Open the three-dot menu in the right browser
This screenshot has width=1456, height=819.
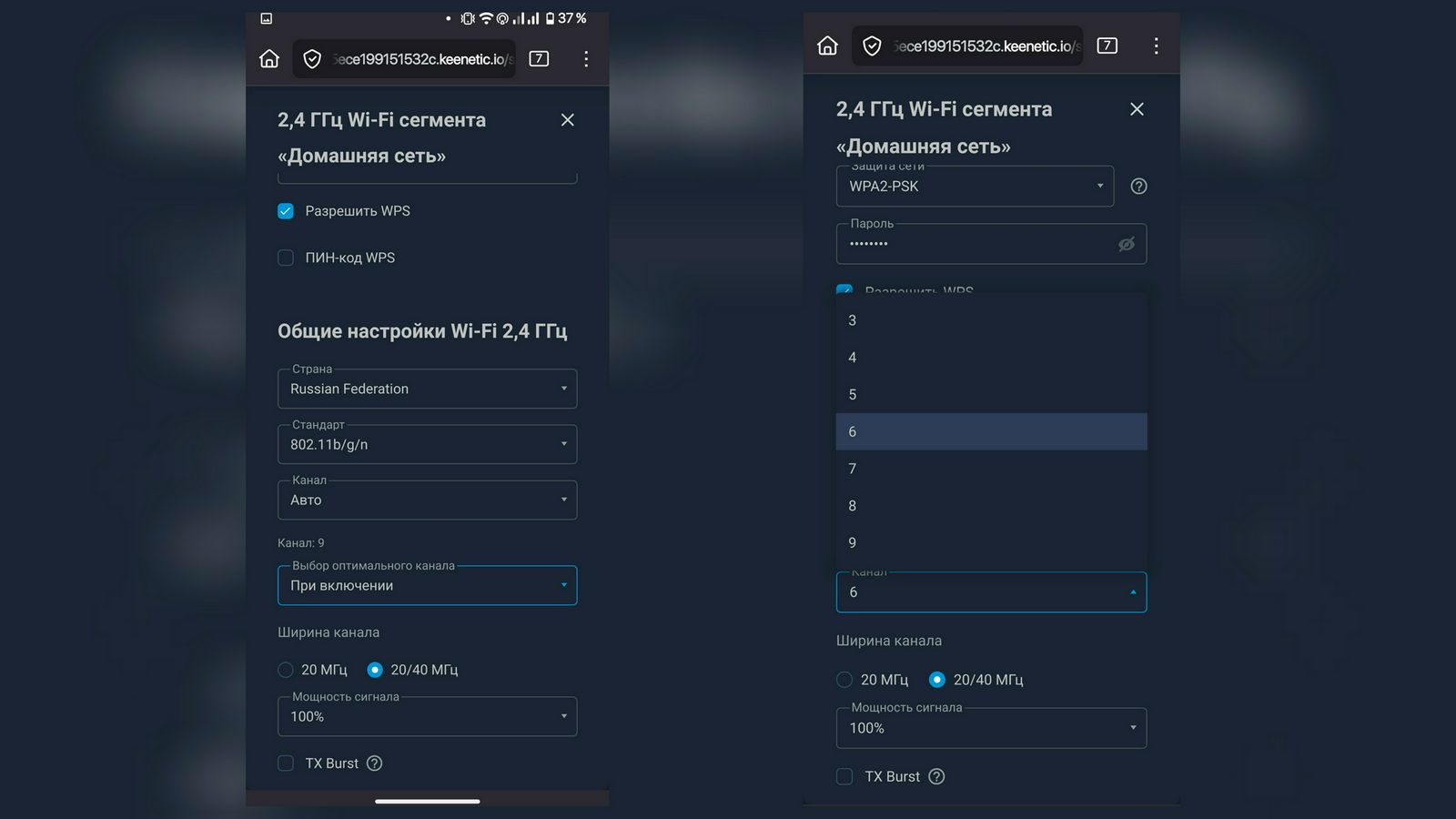1156,46
